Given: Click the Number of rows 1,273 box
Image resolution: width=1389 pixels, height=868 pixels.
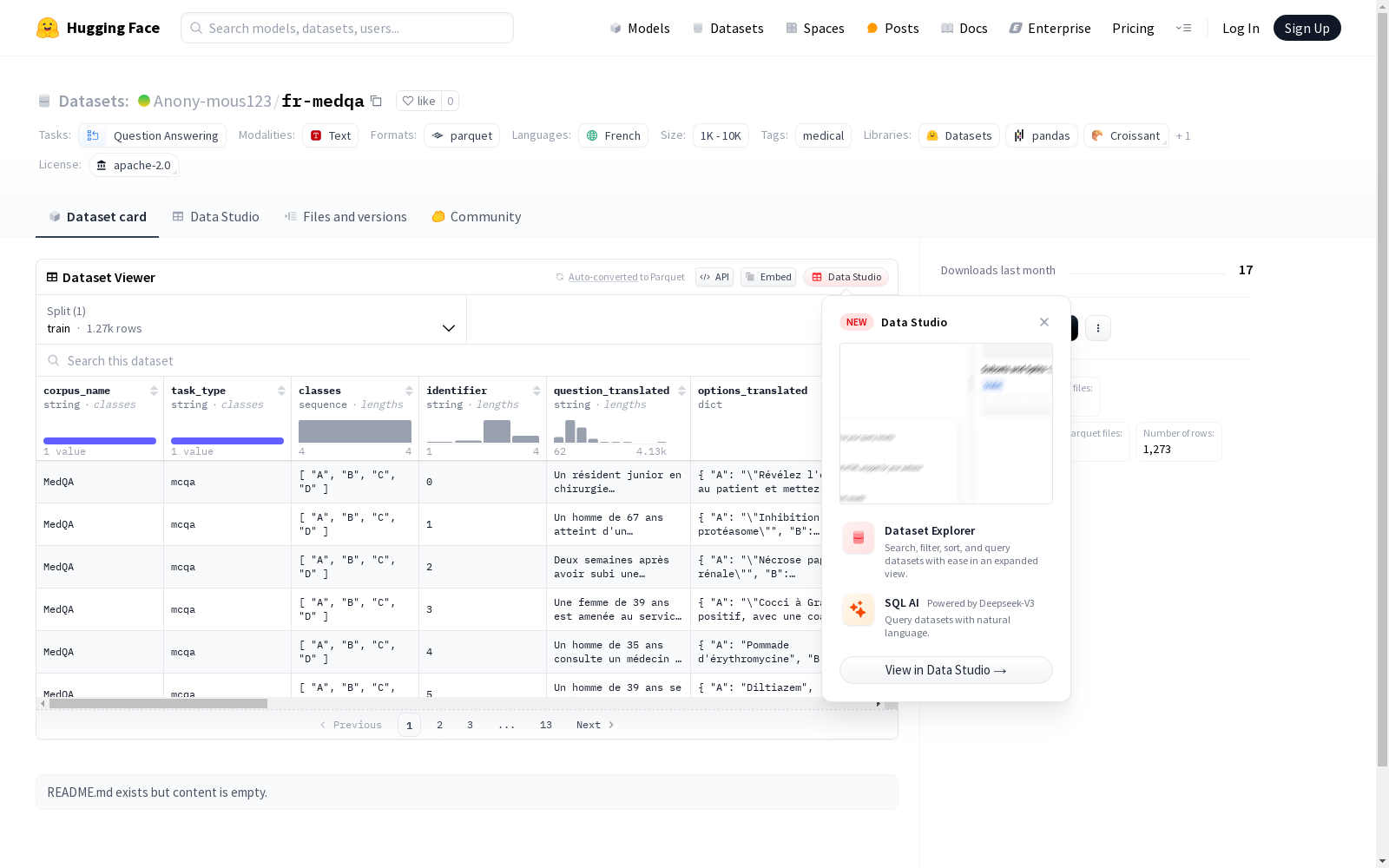Looking at the screenshot, I should coord(1179,442).
